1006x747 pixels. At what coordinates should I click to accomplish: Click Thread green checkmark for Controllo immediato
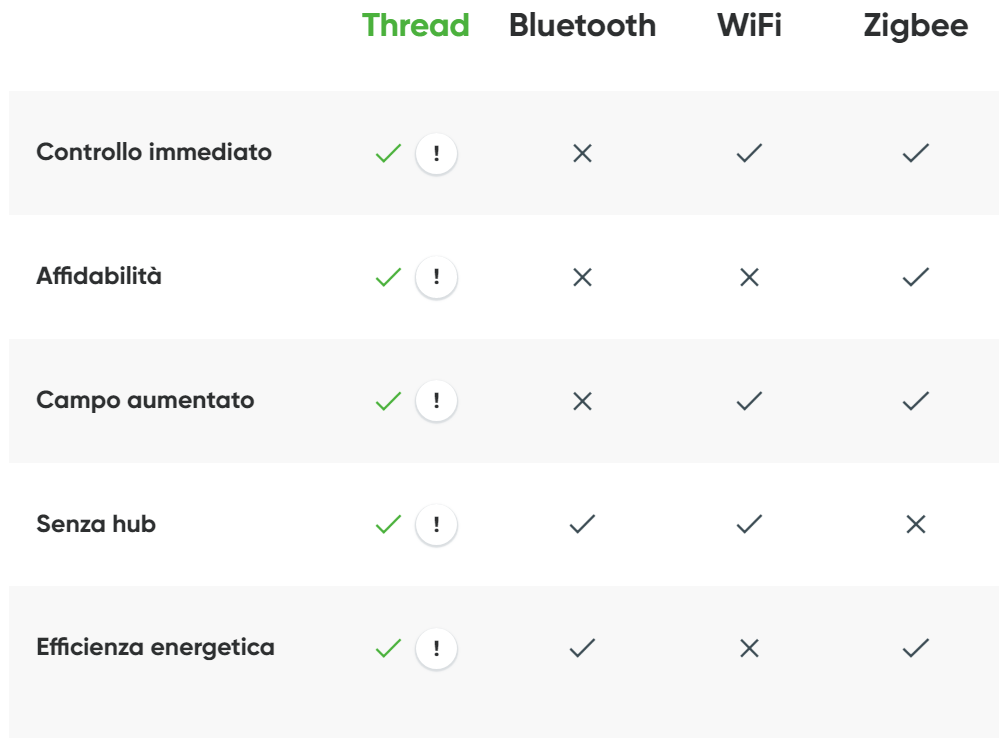(x=388, y=154)
